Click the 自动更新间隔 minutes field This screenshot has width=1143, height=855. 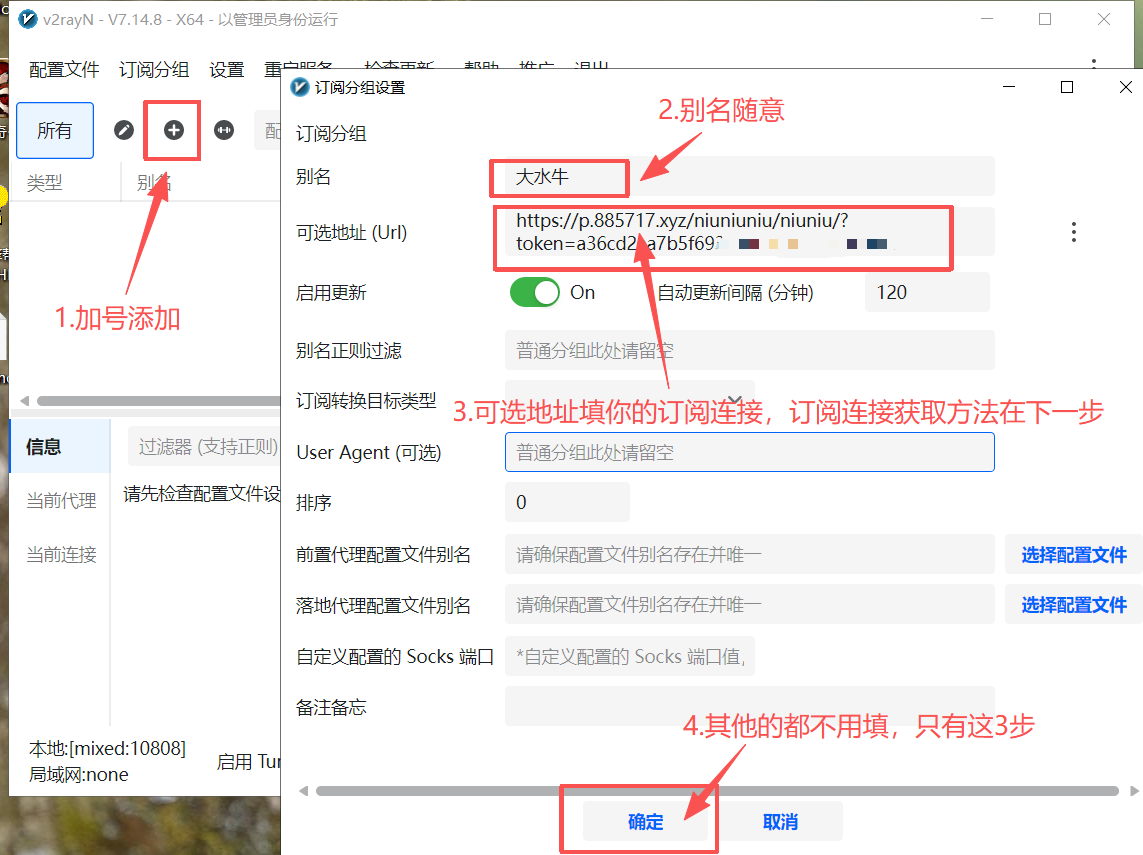[x=927, y=292]
